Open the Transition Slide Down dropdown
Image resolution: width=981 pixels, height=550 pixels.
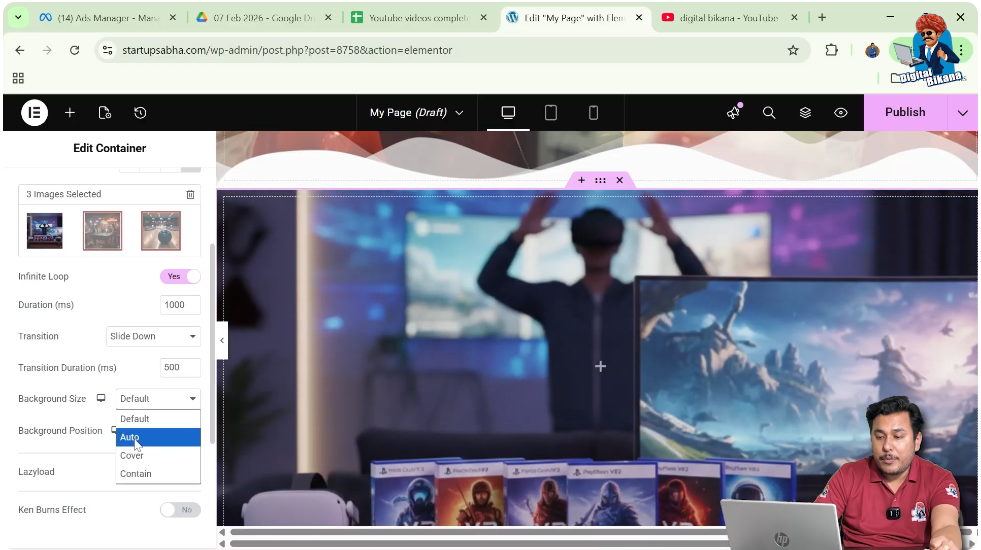click(153, 336)
